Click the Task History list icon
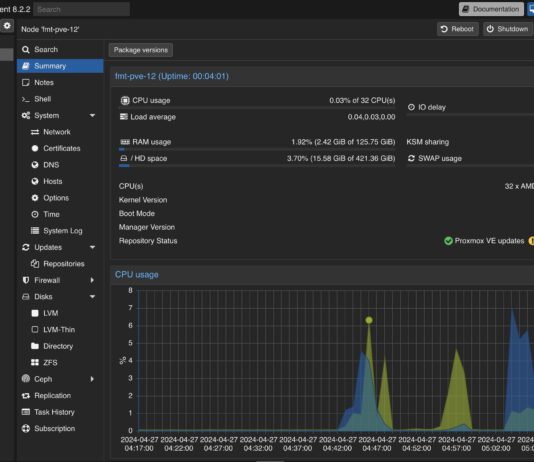Viewport: 534px width, 462px height. [x=26, y=412]
